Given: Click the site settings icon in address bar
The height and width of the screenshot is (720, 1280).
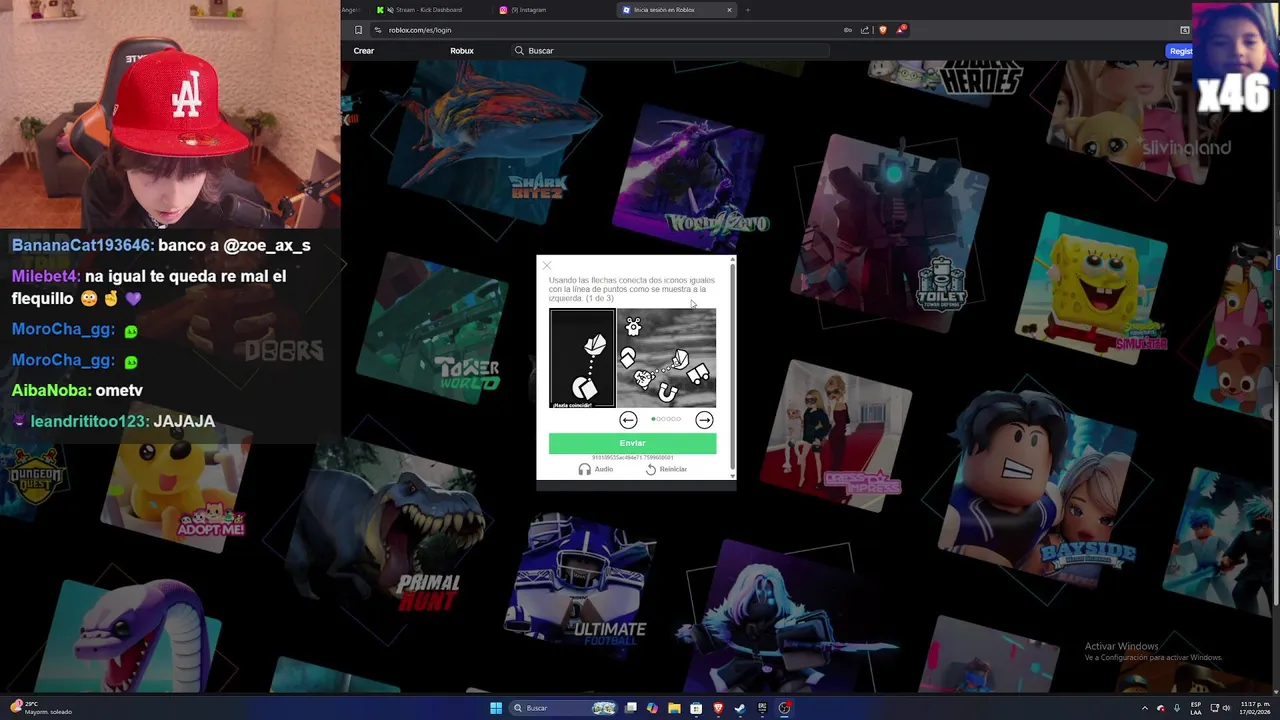Looking at the screenshot, I should [x=378, y=30].
